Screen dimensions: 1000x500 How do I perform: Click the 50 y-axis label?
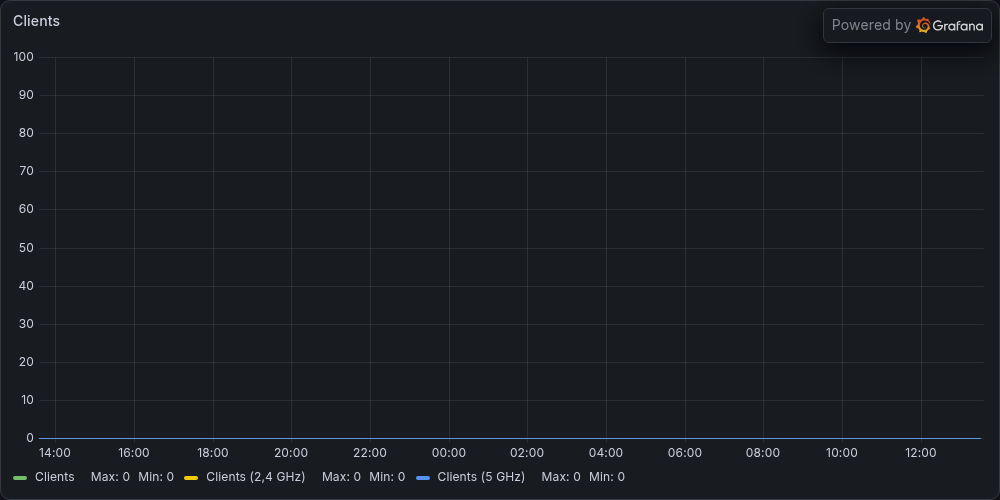click(x=27, y=248)
